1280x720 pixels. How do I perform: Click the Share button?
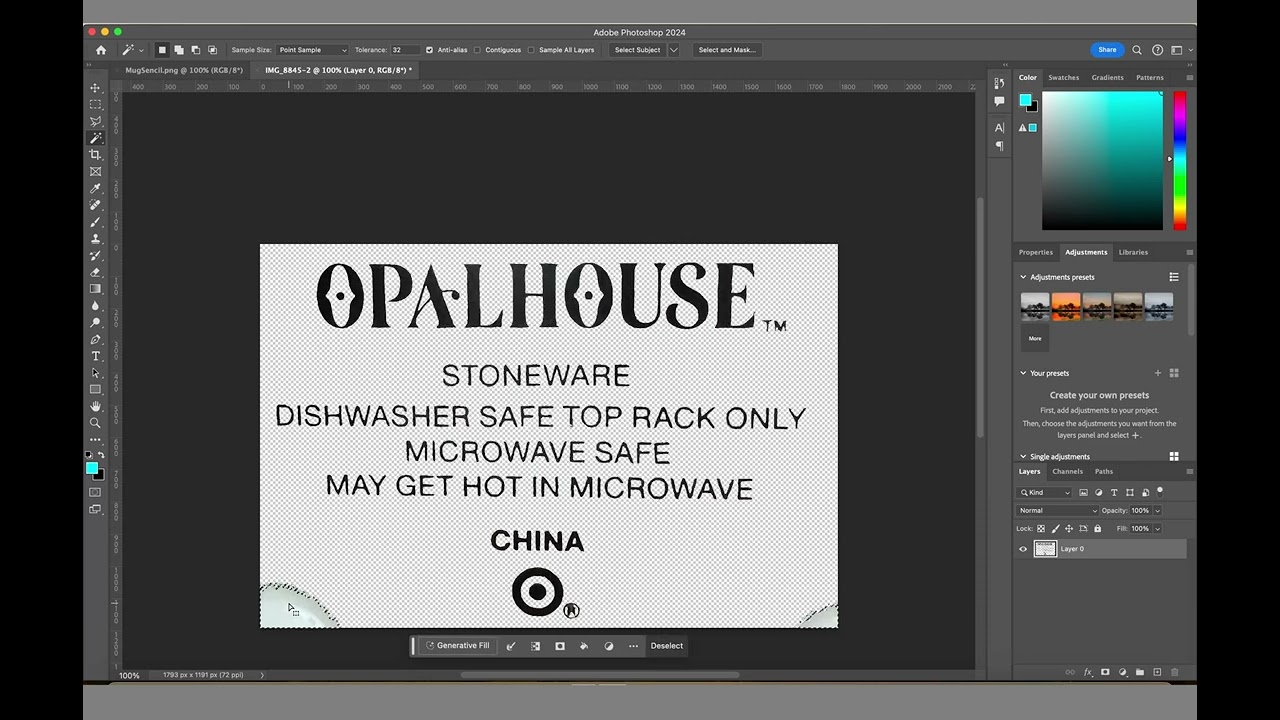point(1107,50)
